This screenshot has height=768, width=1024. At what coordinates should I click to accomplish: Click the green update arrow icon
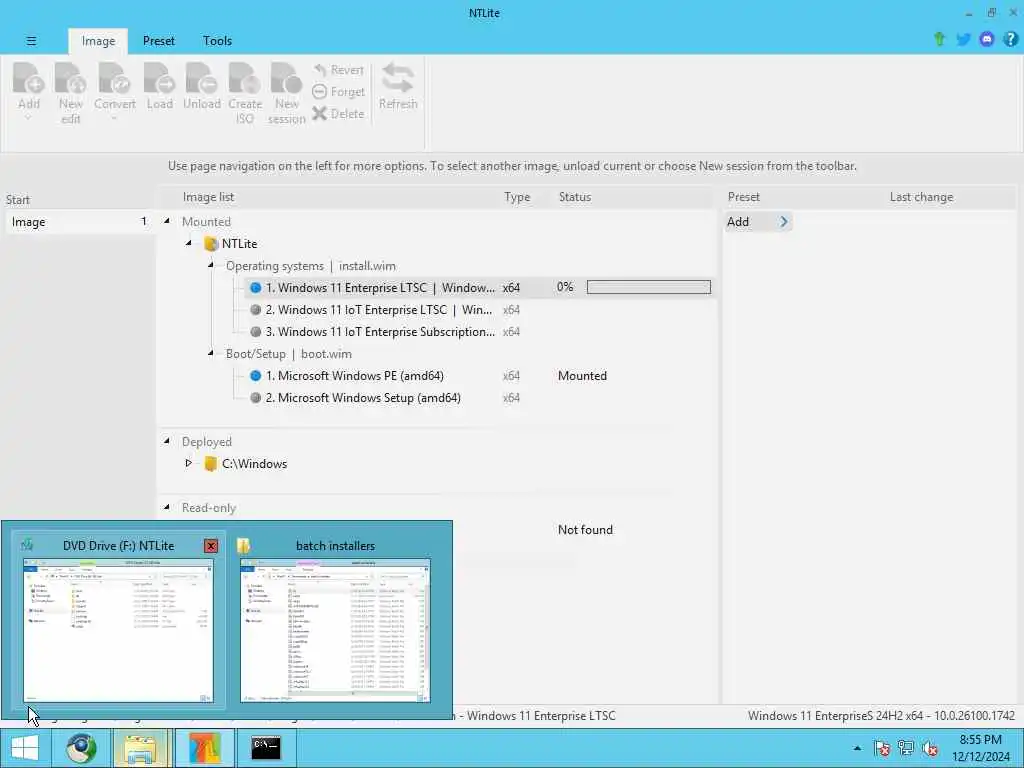tap(939, 39)
